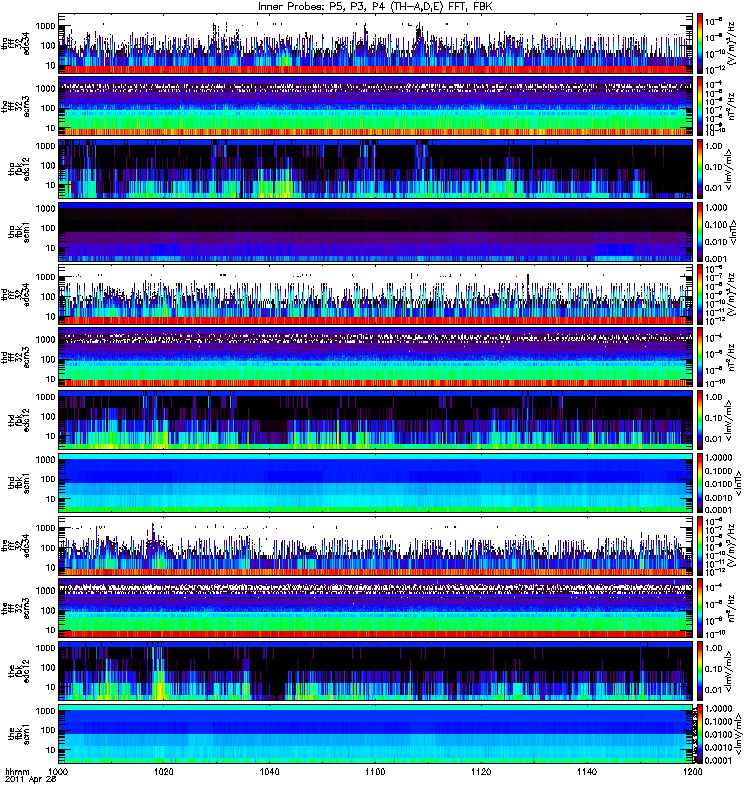Click the 'the fbk scm1' axis label

pyautogui.click(x=19, y=734)
